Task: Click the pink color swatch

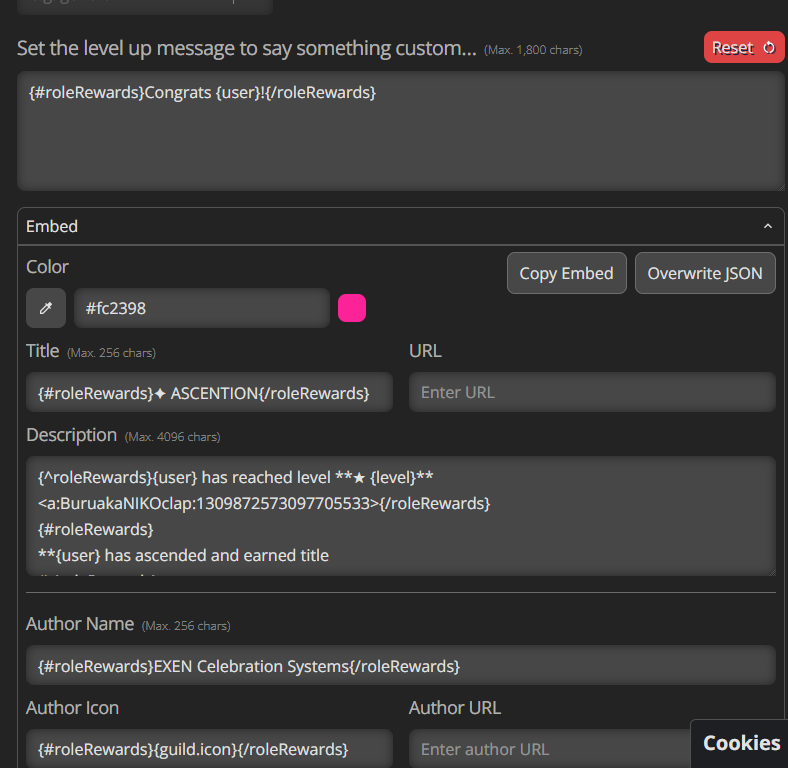Action: 352,308
